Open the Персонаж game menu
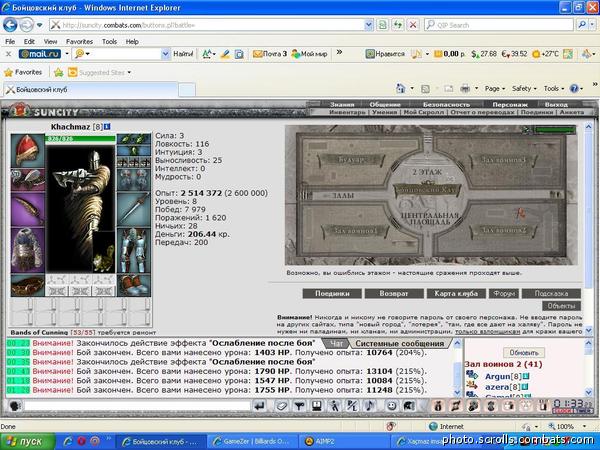 (510, 104)
